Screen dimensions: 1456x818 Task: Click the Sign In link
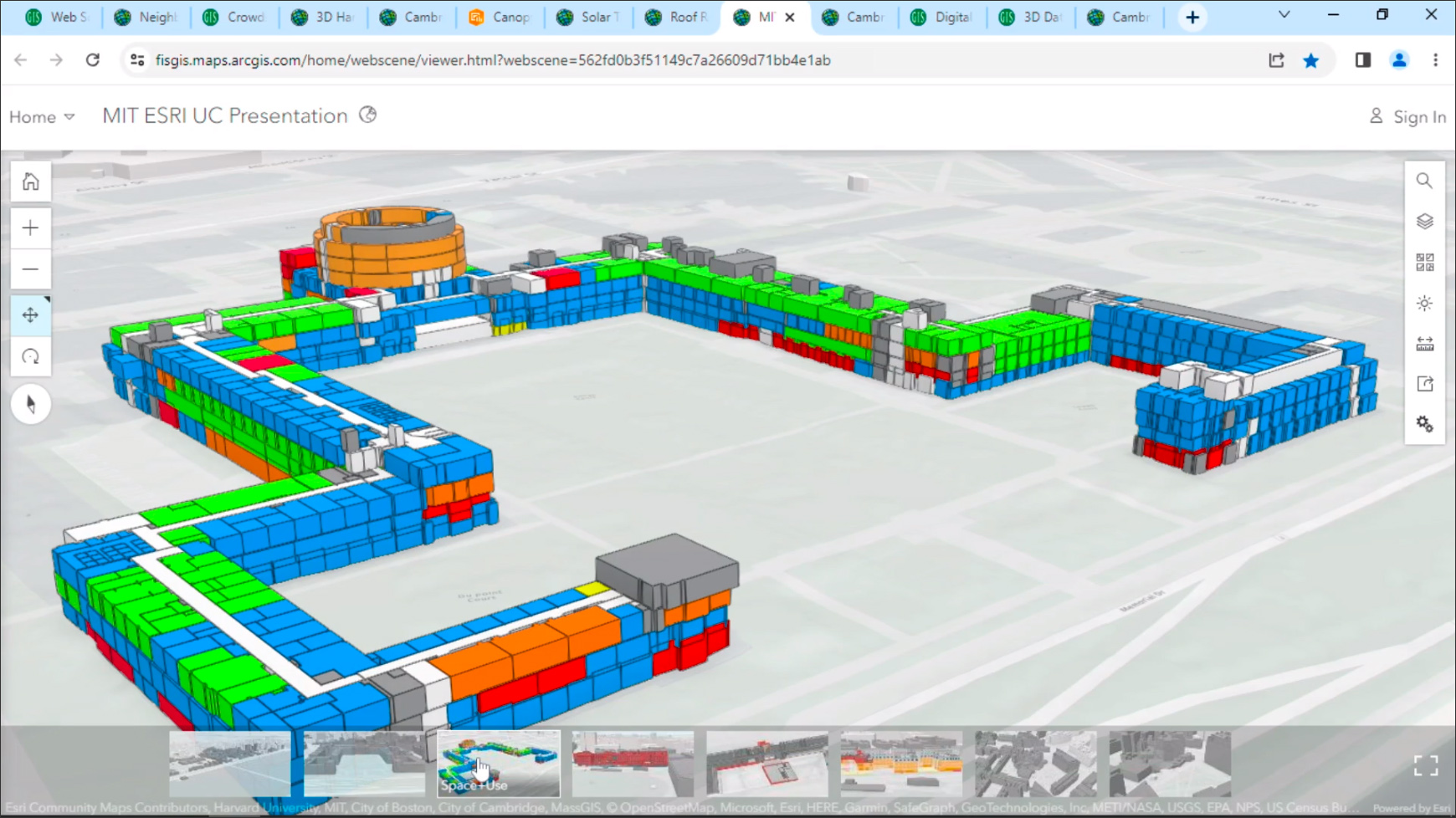pyautogui.click(x=1407, y=117)
